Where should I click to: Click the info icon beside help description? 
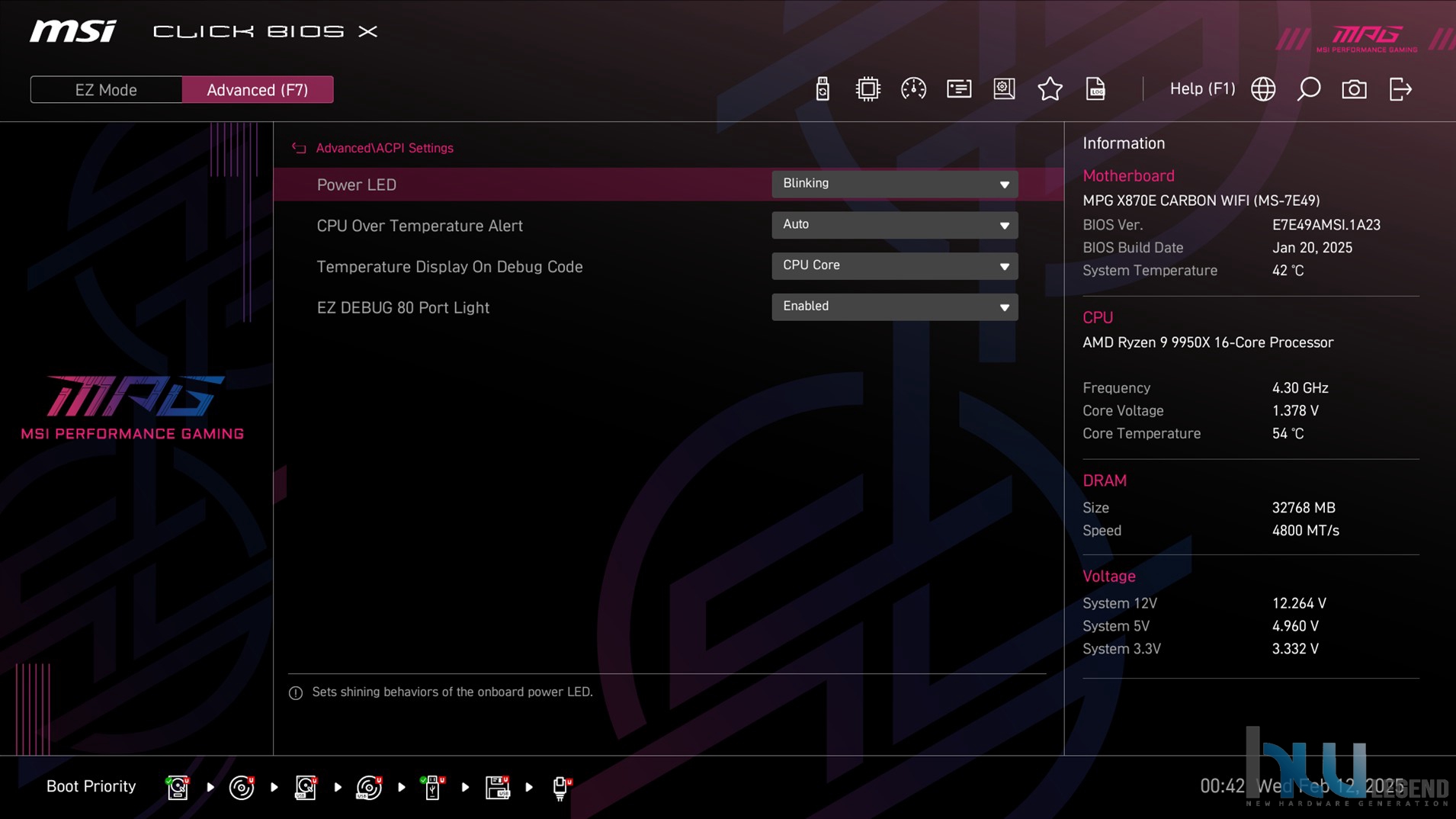(x=296, y=693)
